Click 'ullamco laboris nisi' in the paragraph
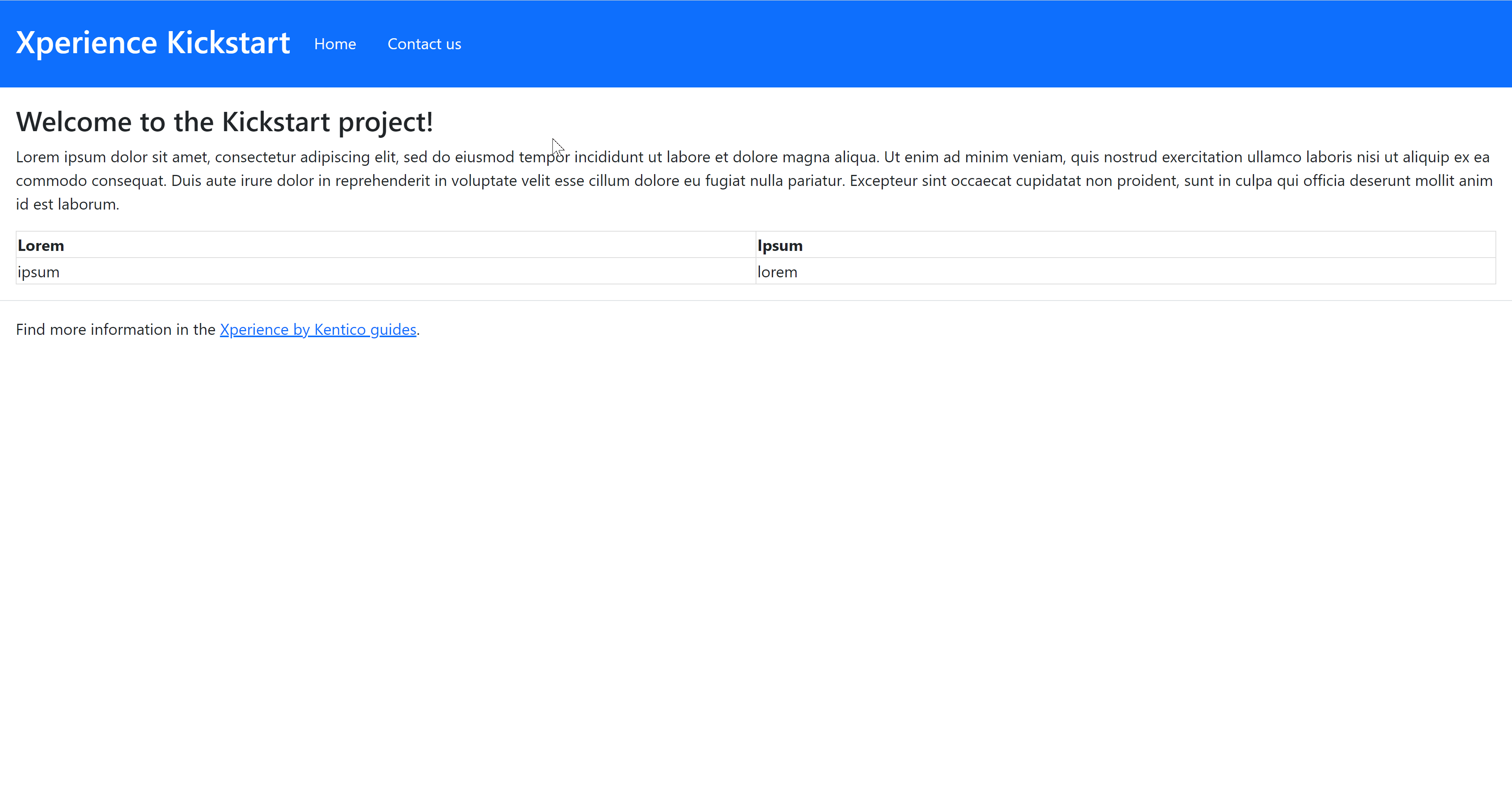The width and height of the screenshot is (1512, 787). (x=1313, y=158)
